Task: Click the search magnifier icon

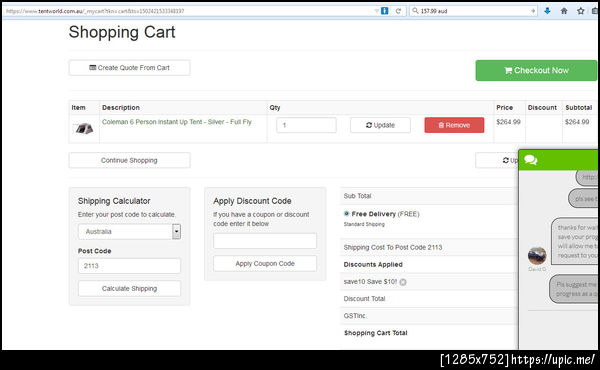Action: (x=415, y=11)
